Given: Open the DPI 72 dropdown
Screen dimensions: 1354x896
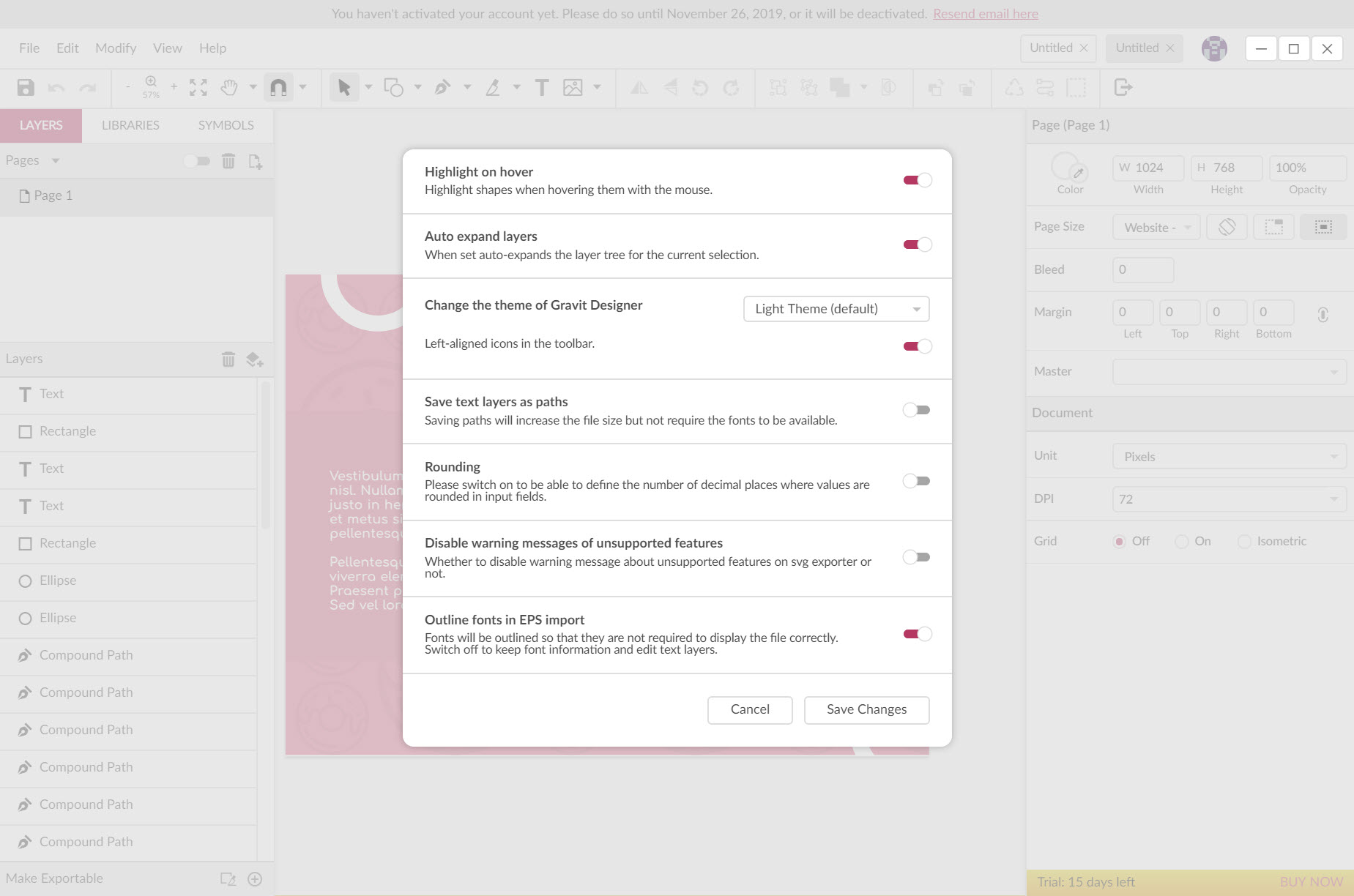Looking at the screenshot, I should [x=1230, y=499].
